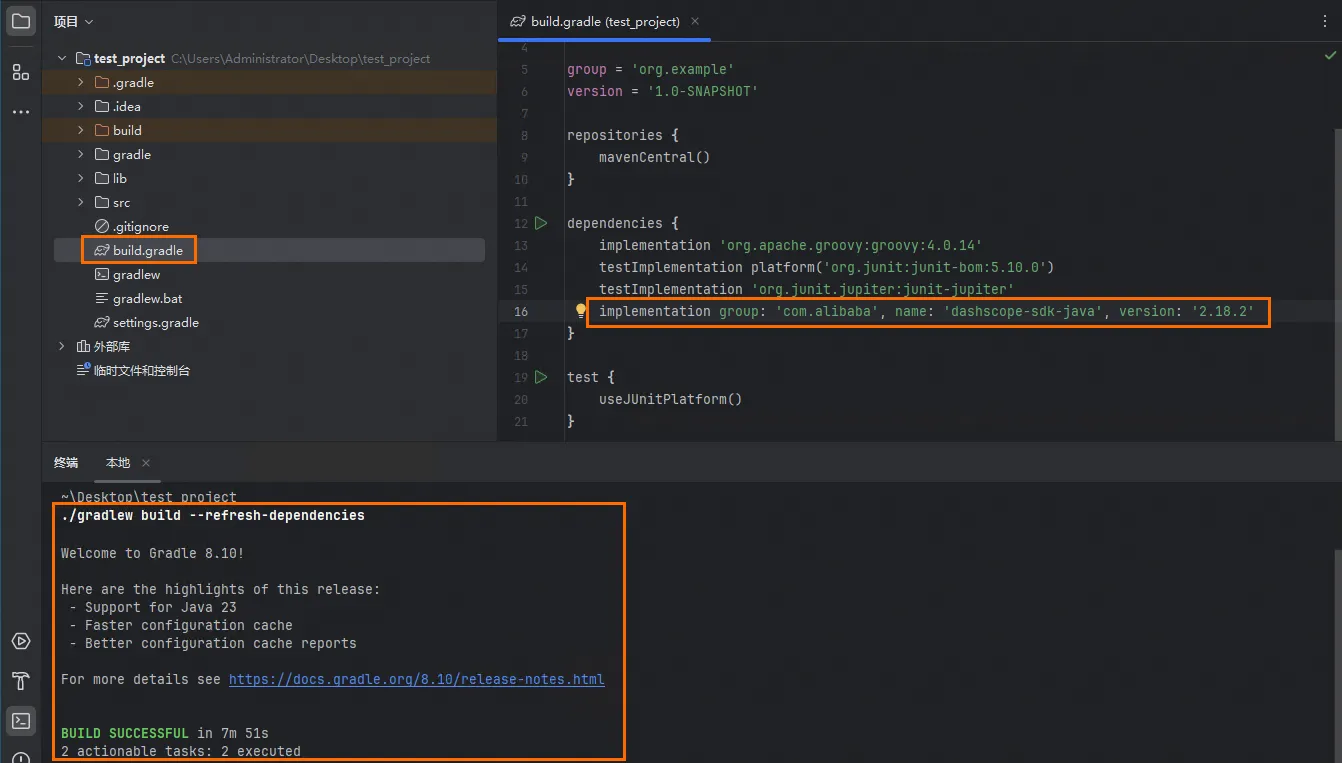Show more tool windows via ellipsis icon
The height and width of the screenshot is (763, 1342).
21,112
